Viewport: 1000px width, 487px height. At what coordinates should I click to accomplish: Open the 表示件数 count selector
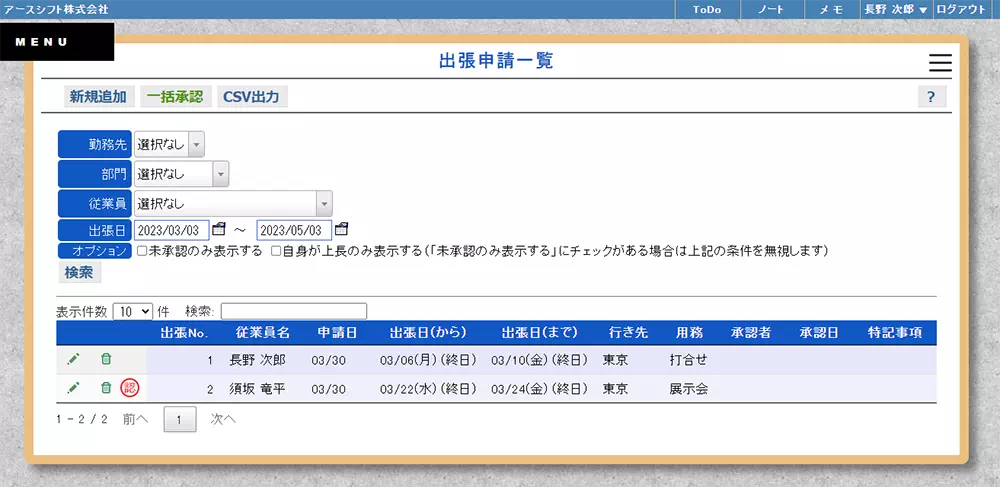tap(133, 312)
